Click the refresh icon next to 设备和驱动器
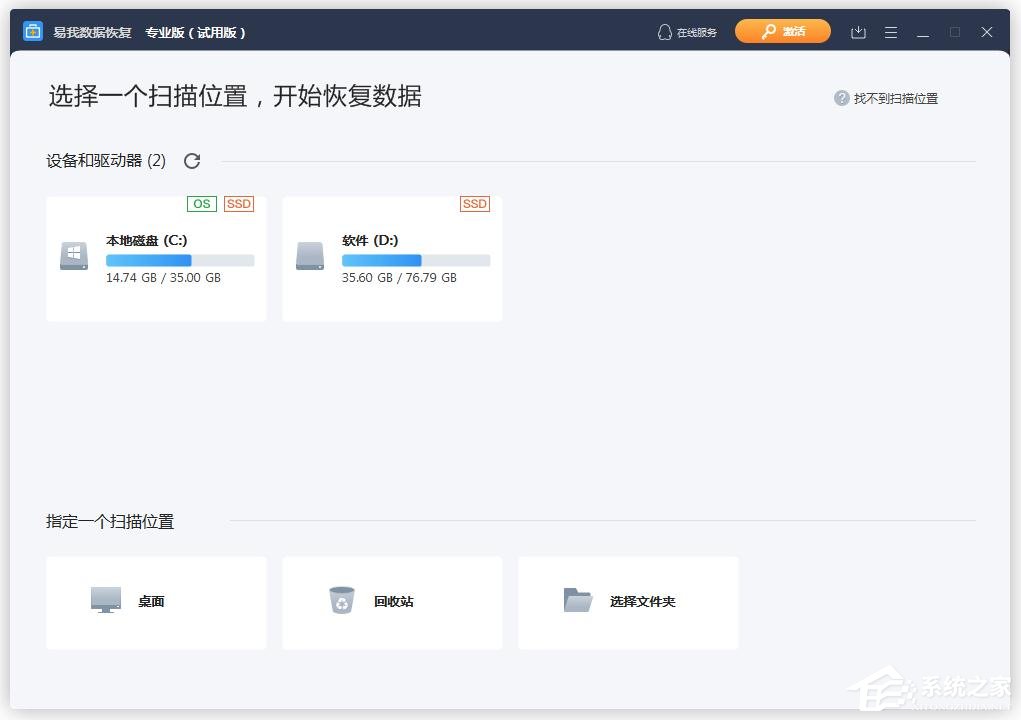The image size is (1021, 720). click(192, 161)
